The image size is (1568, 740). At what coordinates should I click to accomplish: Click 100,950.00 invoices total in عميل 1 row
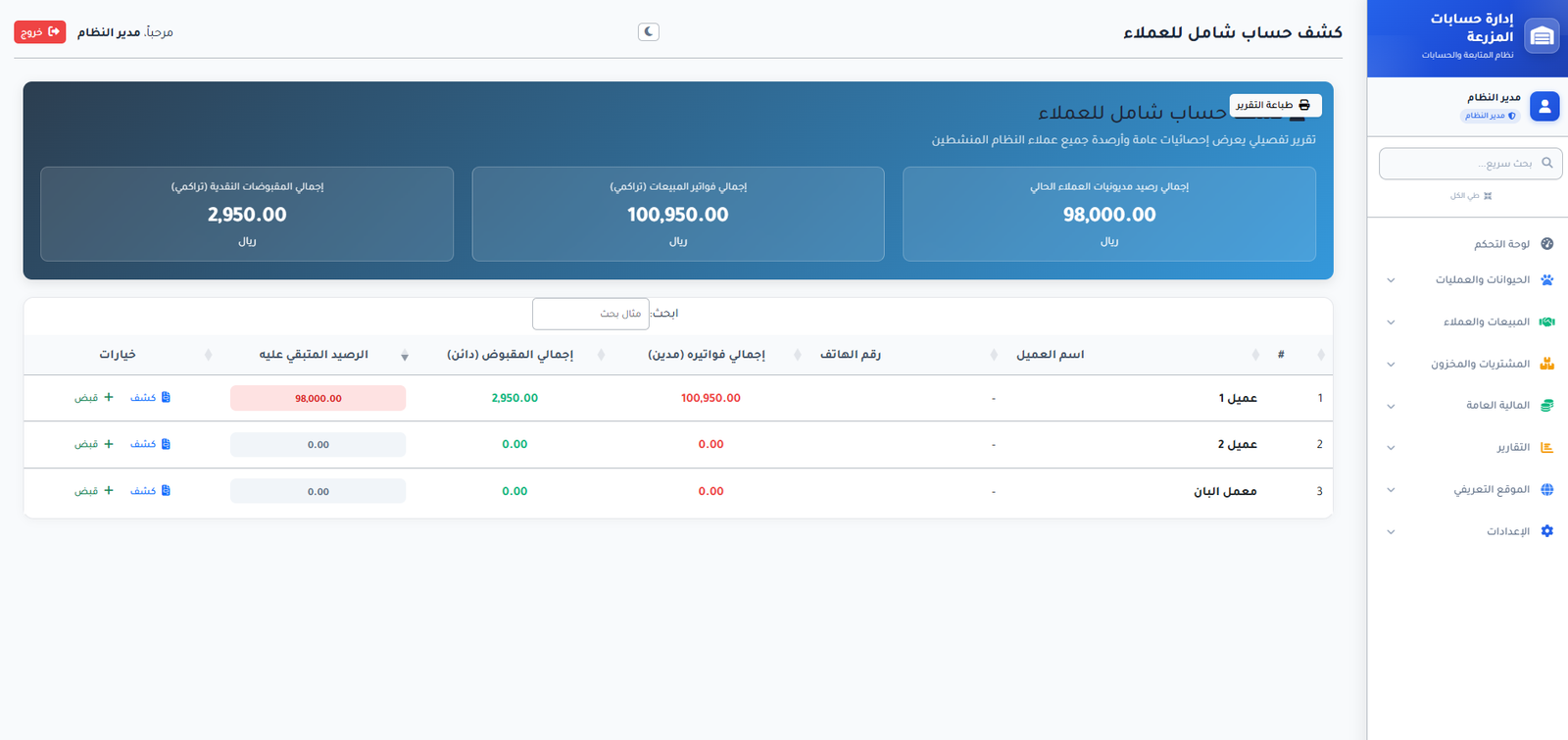click(x=710, y=398)
